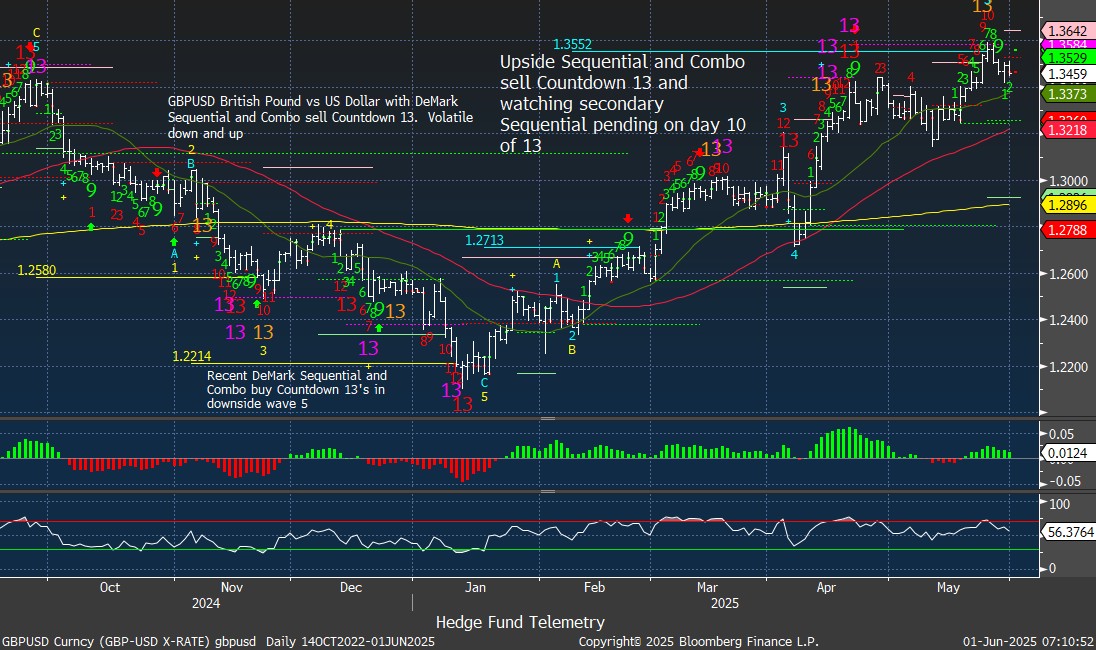Click the Dec label on time axis
Image resolution: width=1096 pixels, height=650 pixels.
click(x=351, y=587)
